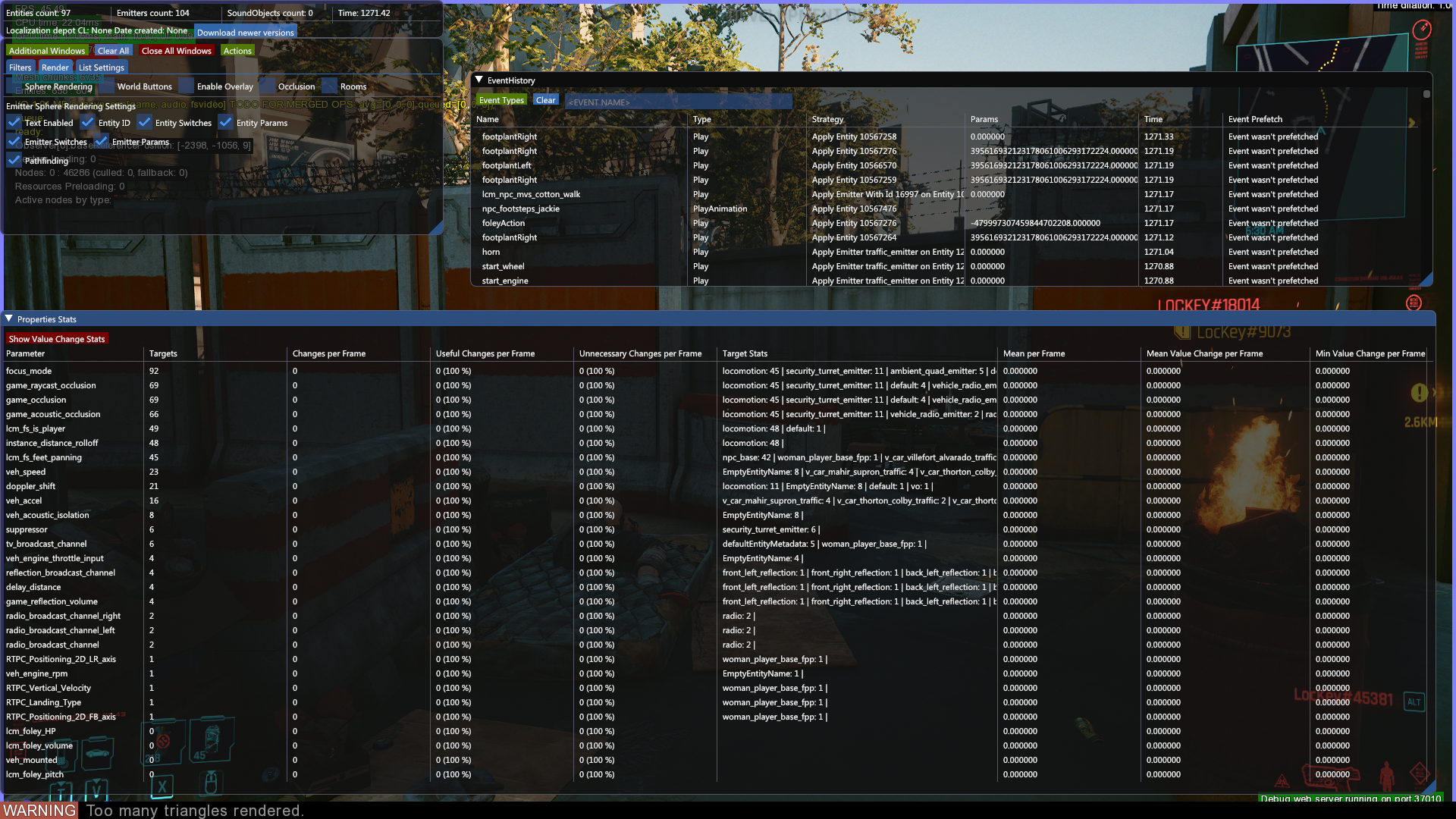Viewport: 1456px width, 819px height.
Task: Turn on the Occlusion checkbox
Action: click(x=268, y=86)
